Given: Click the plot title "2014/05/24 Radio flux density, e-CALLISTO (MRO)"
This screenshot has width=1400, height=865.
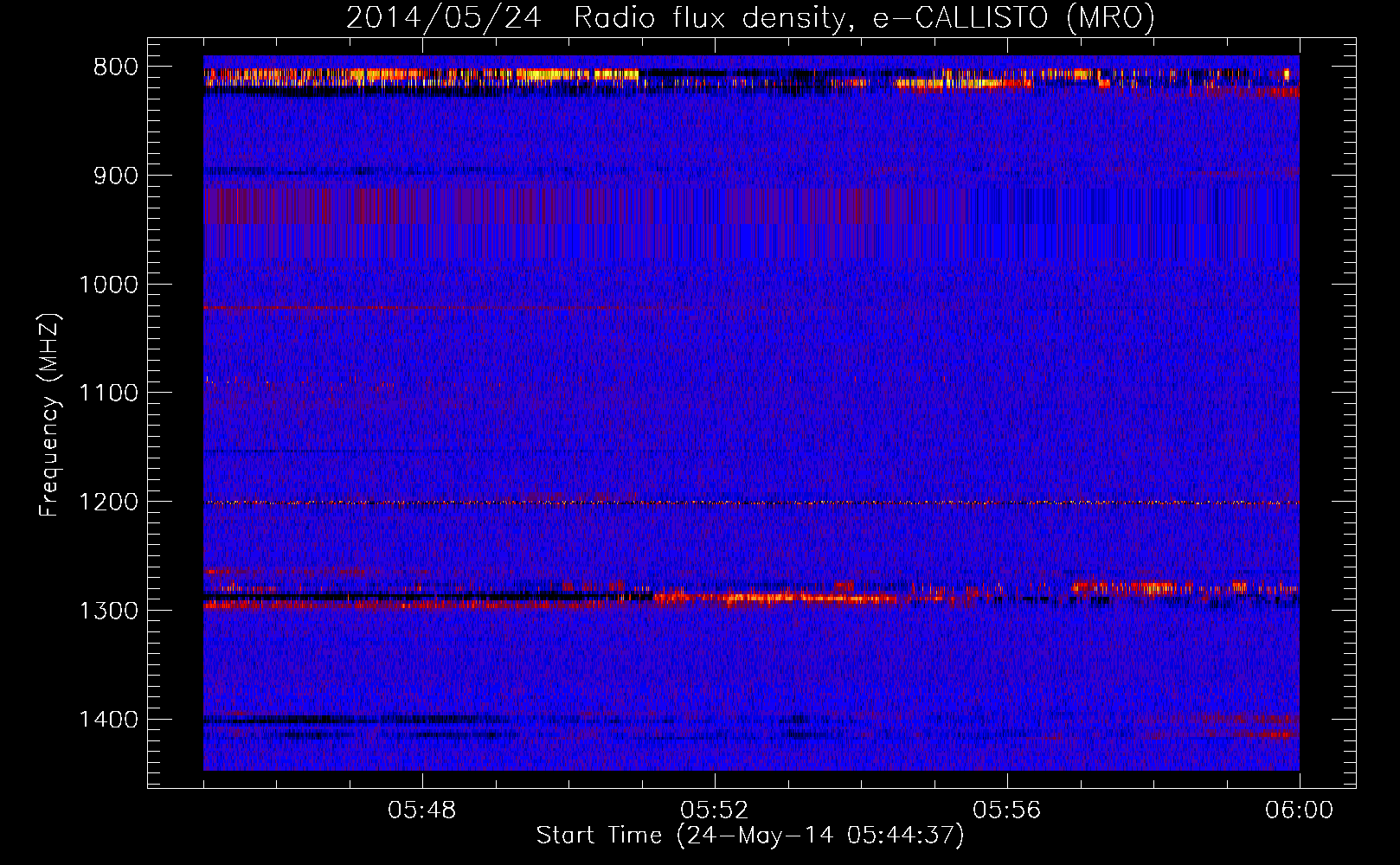Looking at the screenshot, I should [750, 18].
